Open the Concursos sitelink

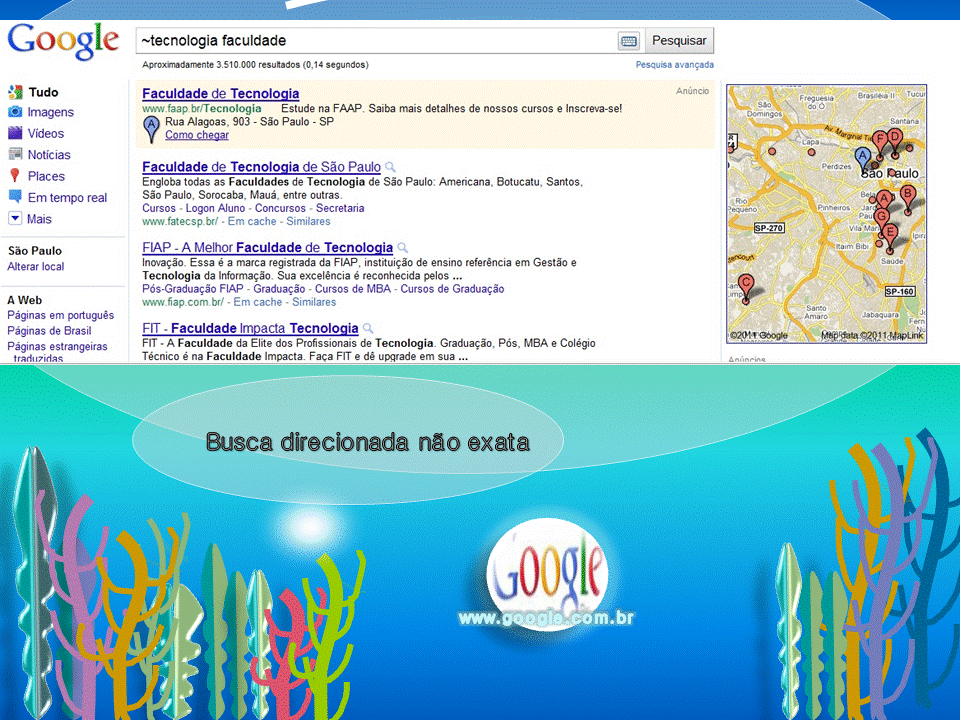tap(280, 208)
